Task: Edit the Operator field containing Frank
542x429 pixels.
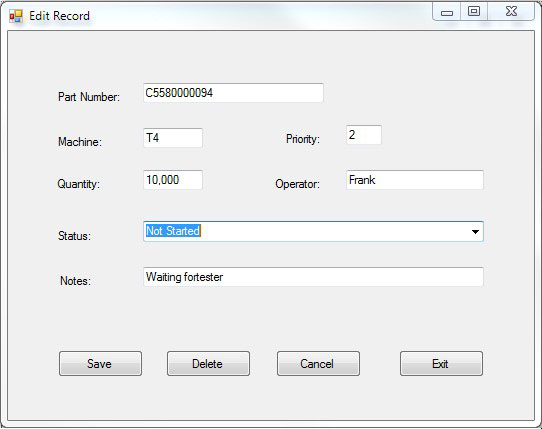Action: tap(414, 180)
